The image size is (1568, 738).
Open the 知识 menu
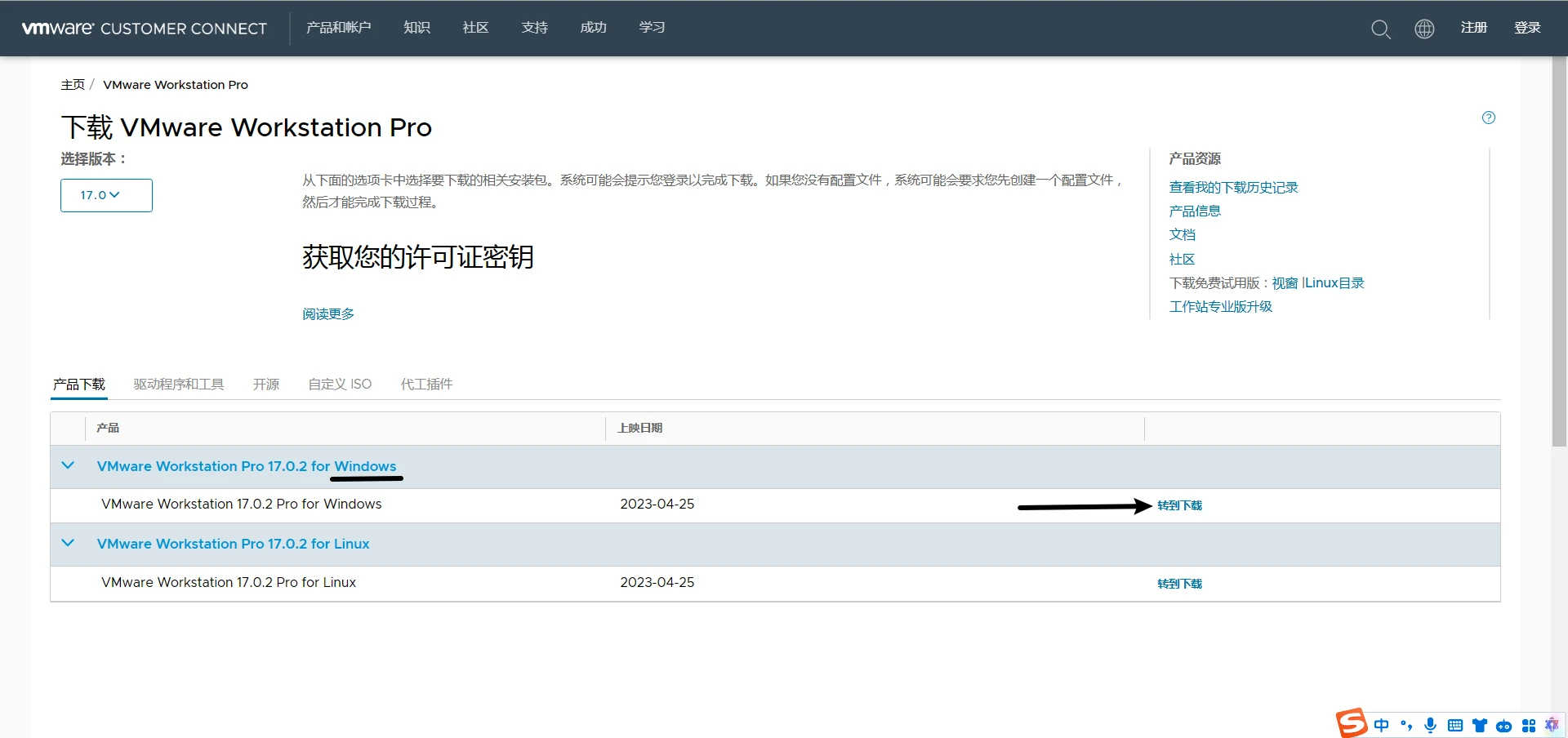click(416, 28)
